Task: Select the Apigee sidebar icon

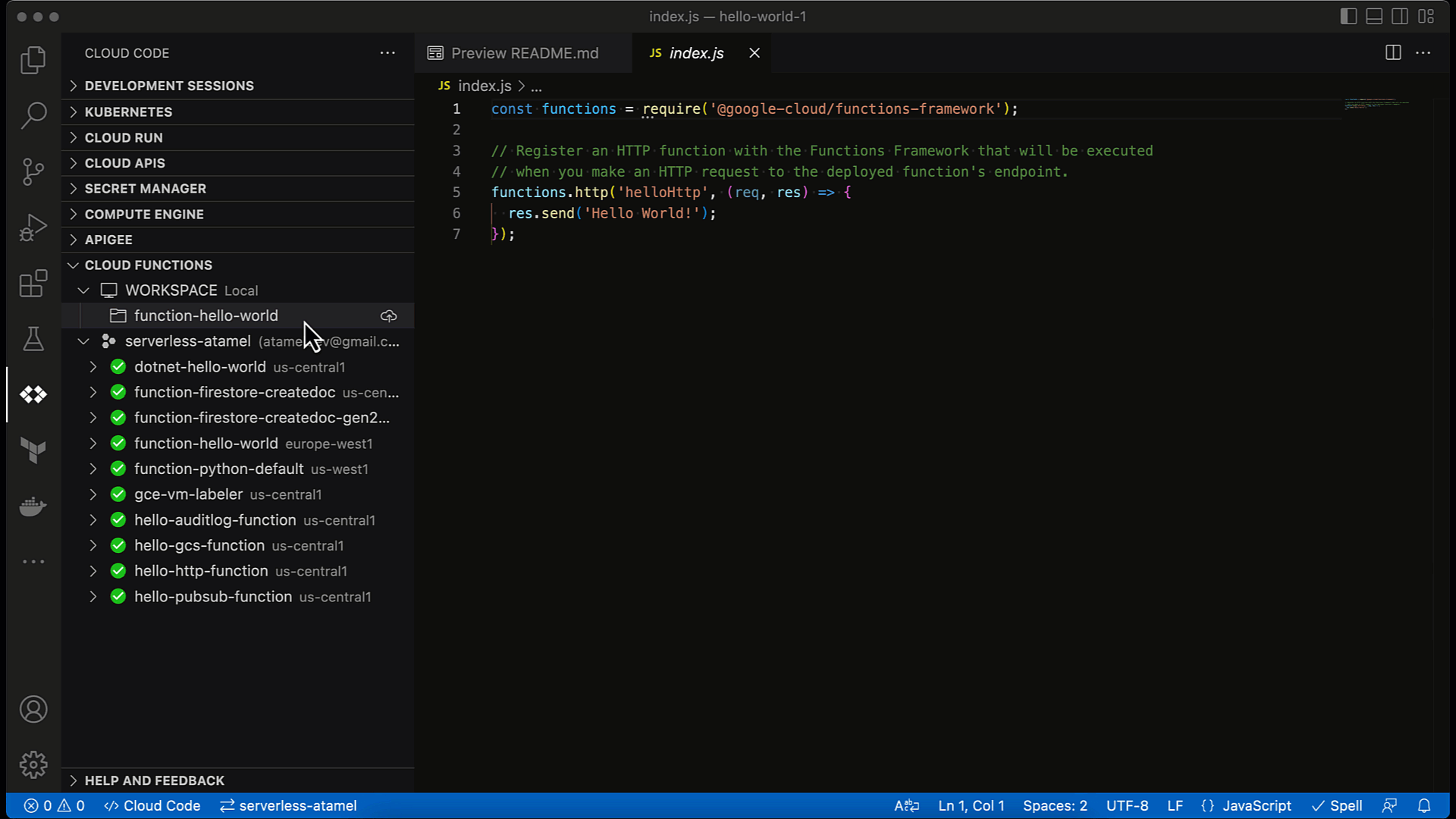Action: coord(34,395)
